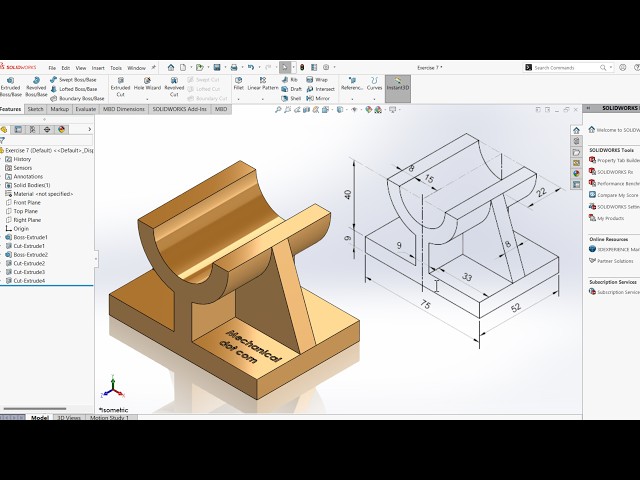This screenshot has height=480, width=640.
Task: Open the Compare My Score link
Action: click(614, 195)
